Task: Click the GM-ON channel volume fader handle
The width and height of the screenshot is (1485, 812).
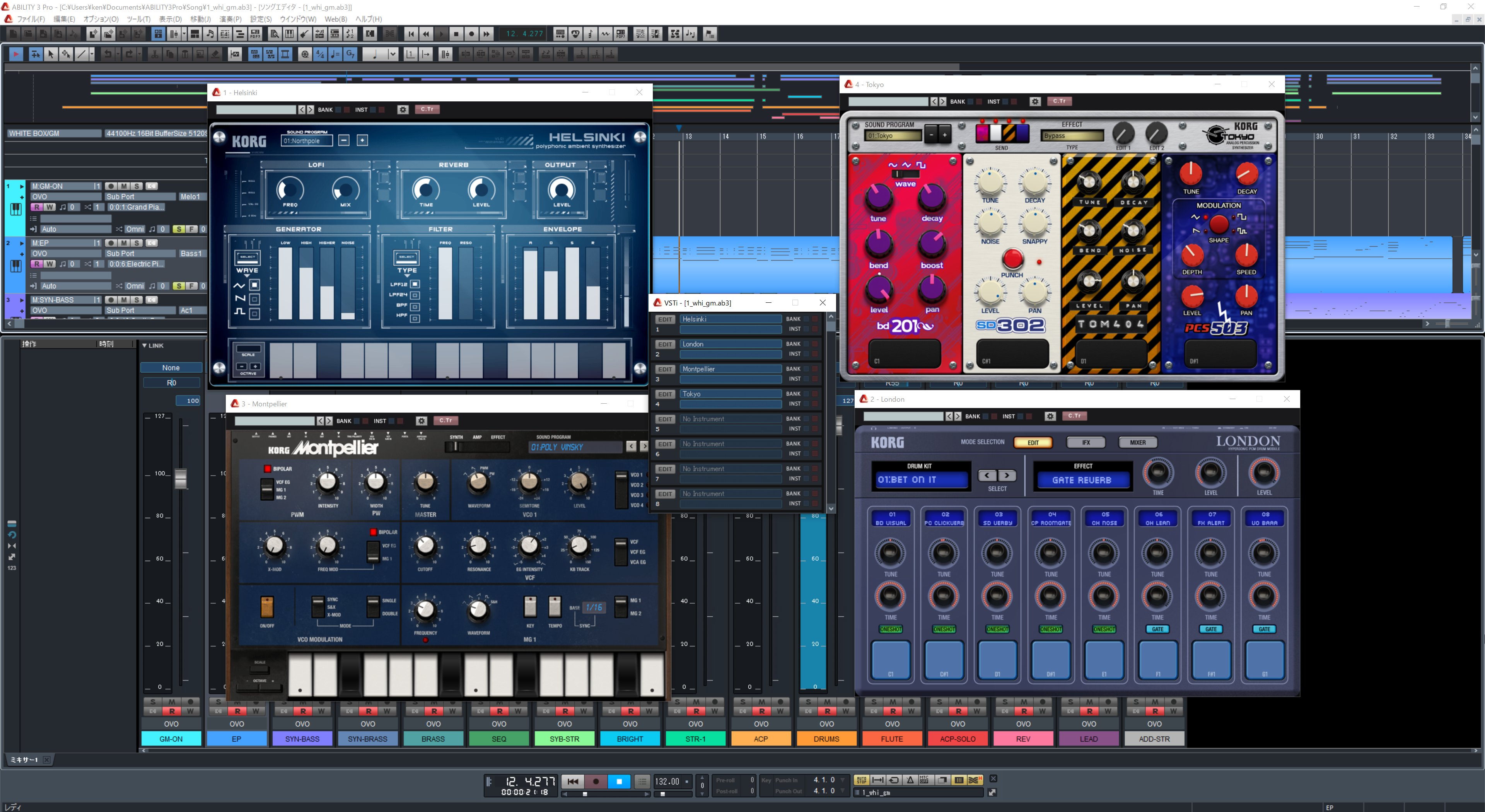Action: (181, 478)
